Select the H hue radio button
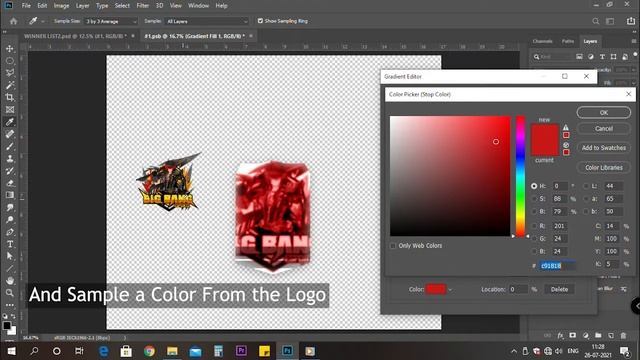The height and width of the screenshot is (360, 640). [534, 186]
